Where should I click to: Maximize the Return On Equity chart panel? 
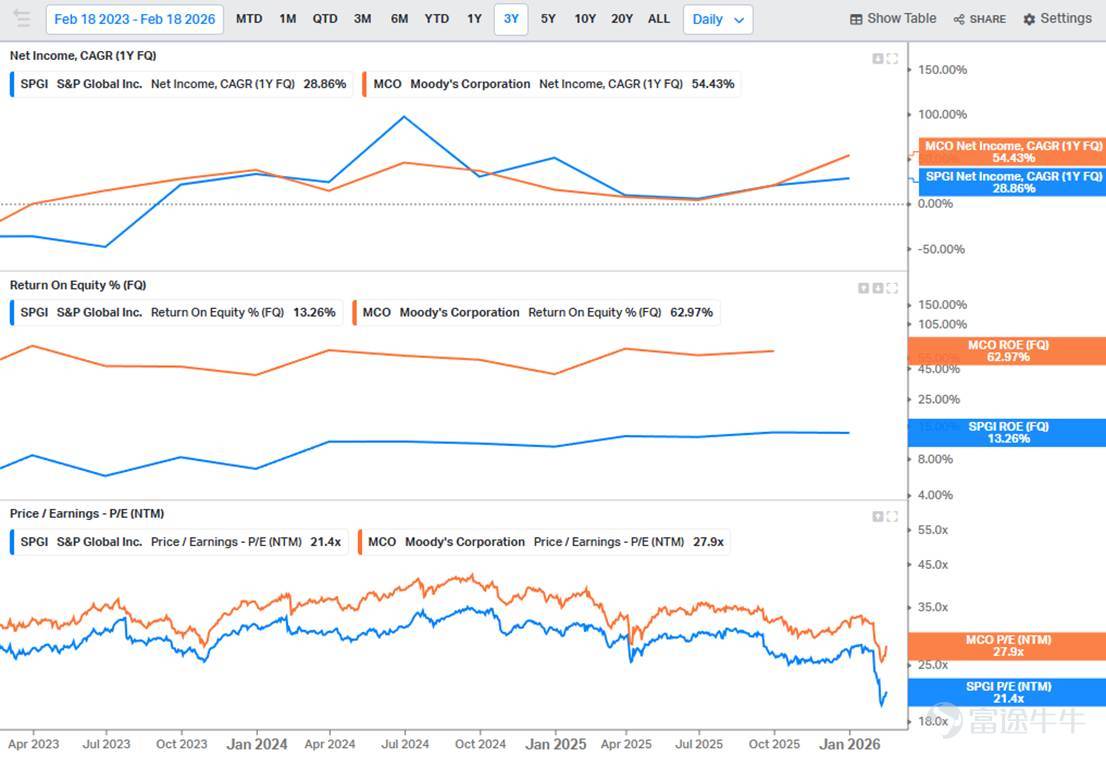tap(892, 288)
